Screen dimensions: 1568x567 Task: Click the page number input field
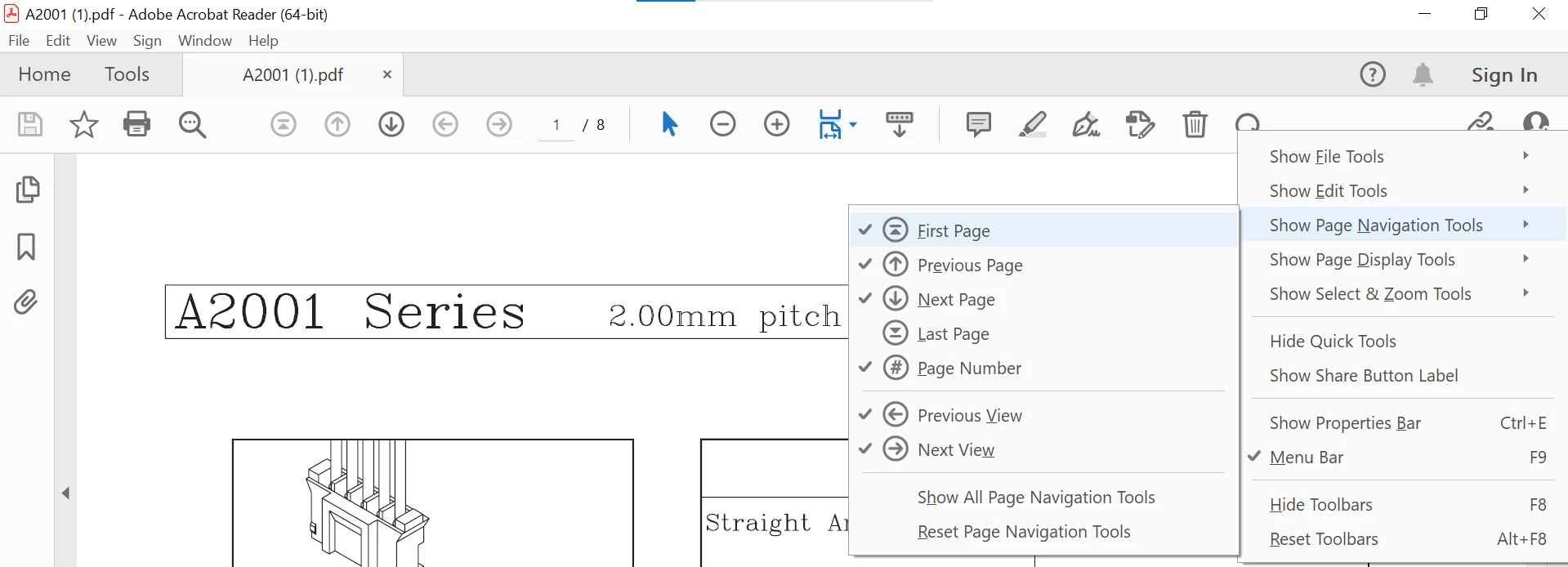[x=556, y=125]
